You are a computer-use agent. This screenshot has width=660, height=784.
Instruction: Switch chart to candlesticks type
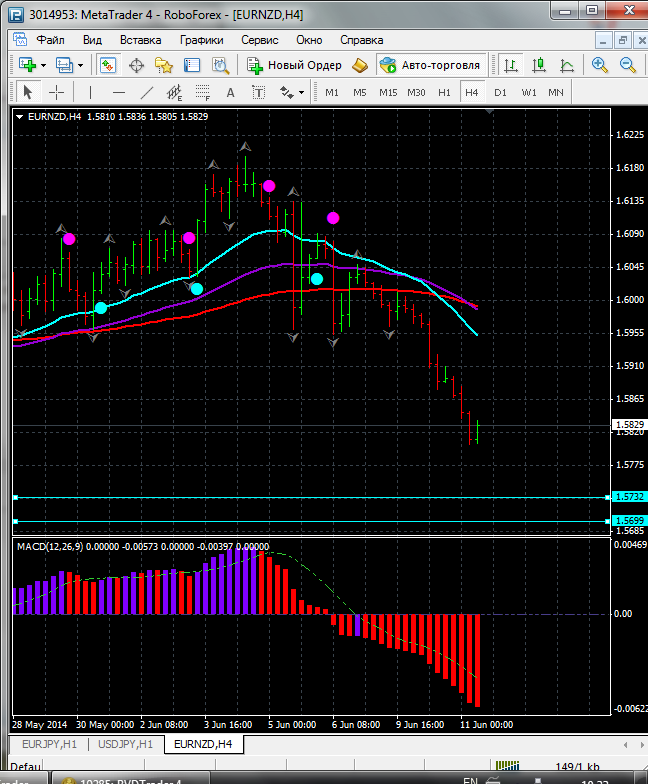pos(538,65)
